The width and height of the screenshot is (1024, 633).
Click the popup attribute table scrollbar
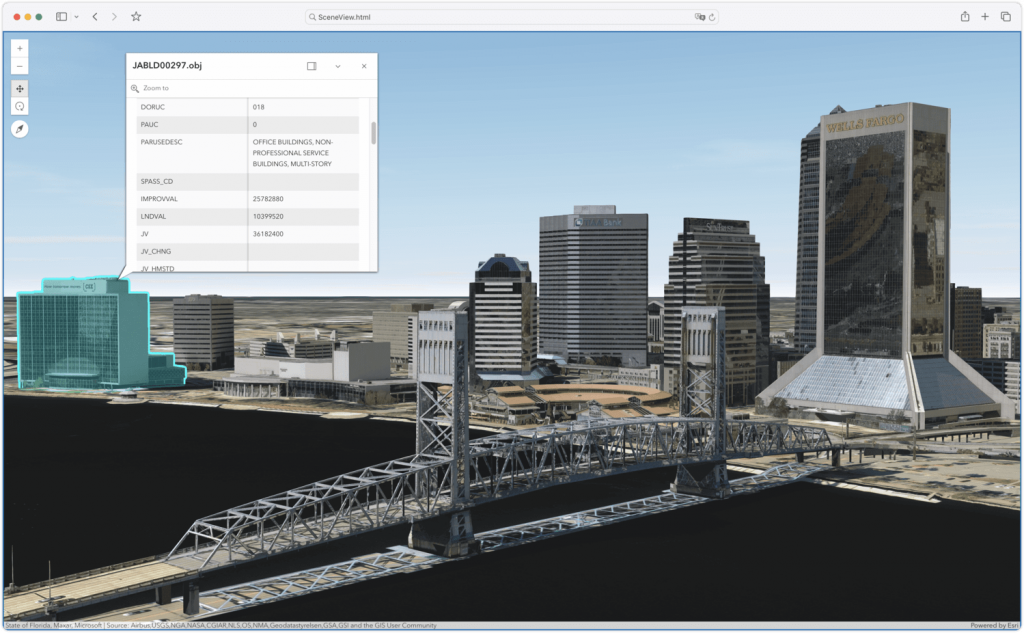(373, 133)
